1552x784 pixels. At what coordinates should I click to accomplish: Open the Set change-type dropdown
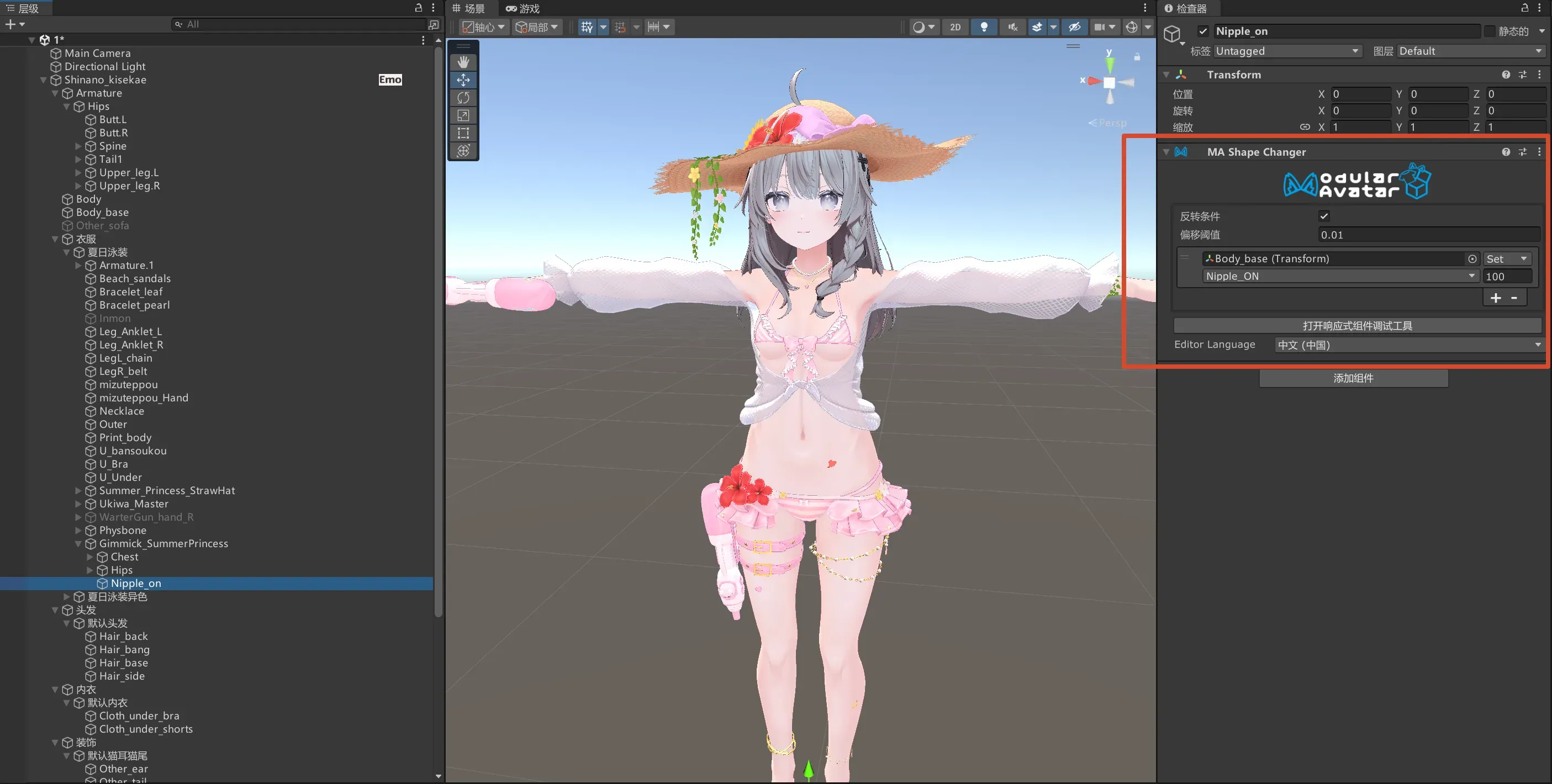click(x=1507, y=258)
